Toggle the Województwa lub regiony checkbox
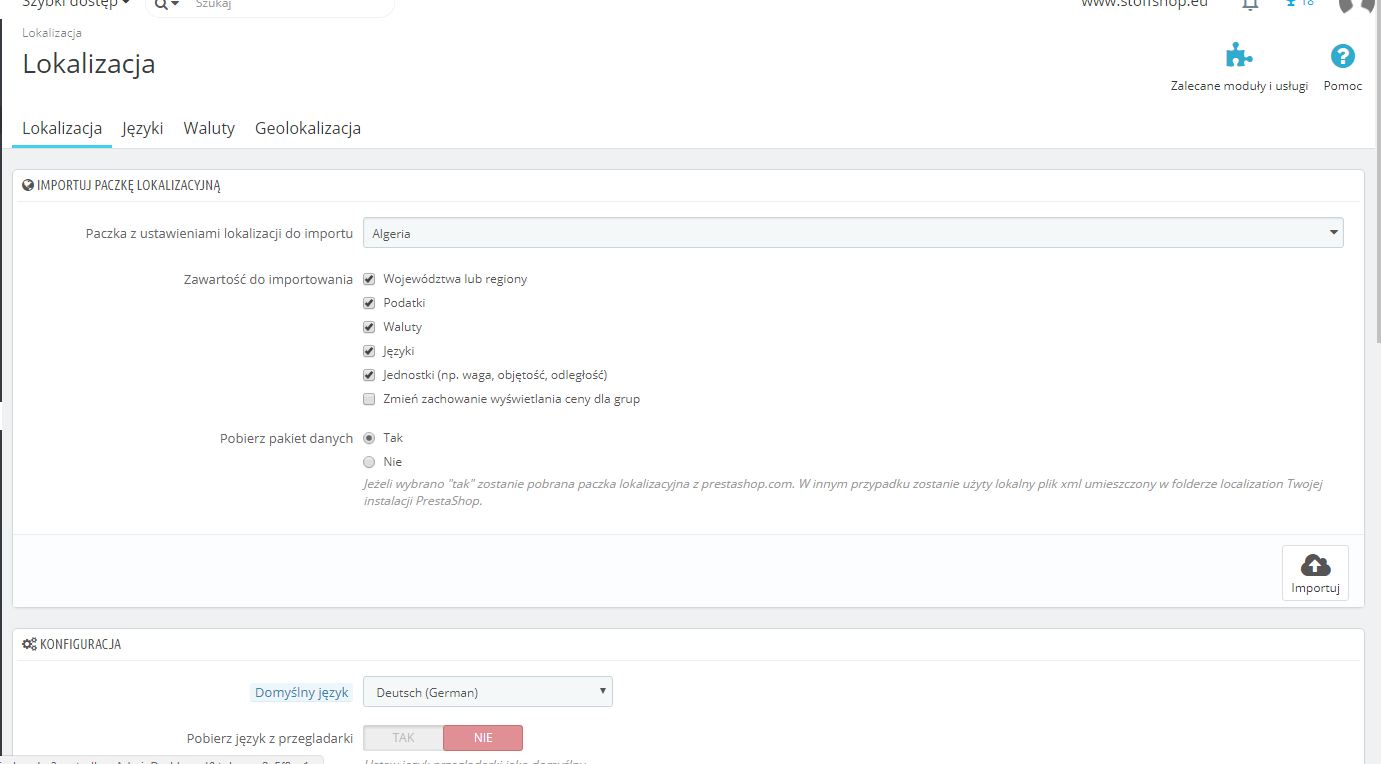Image resolution: width=1381 pixels, height=764 pixels. pos(369,279)
